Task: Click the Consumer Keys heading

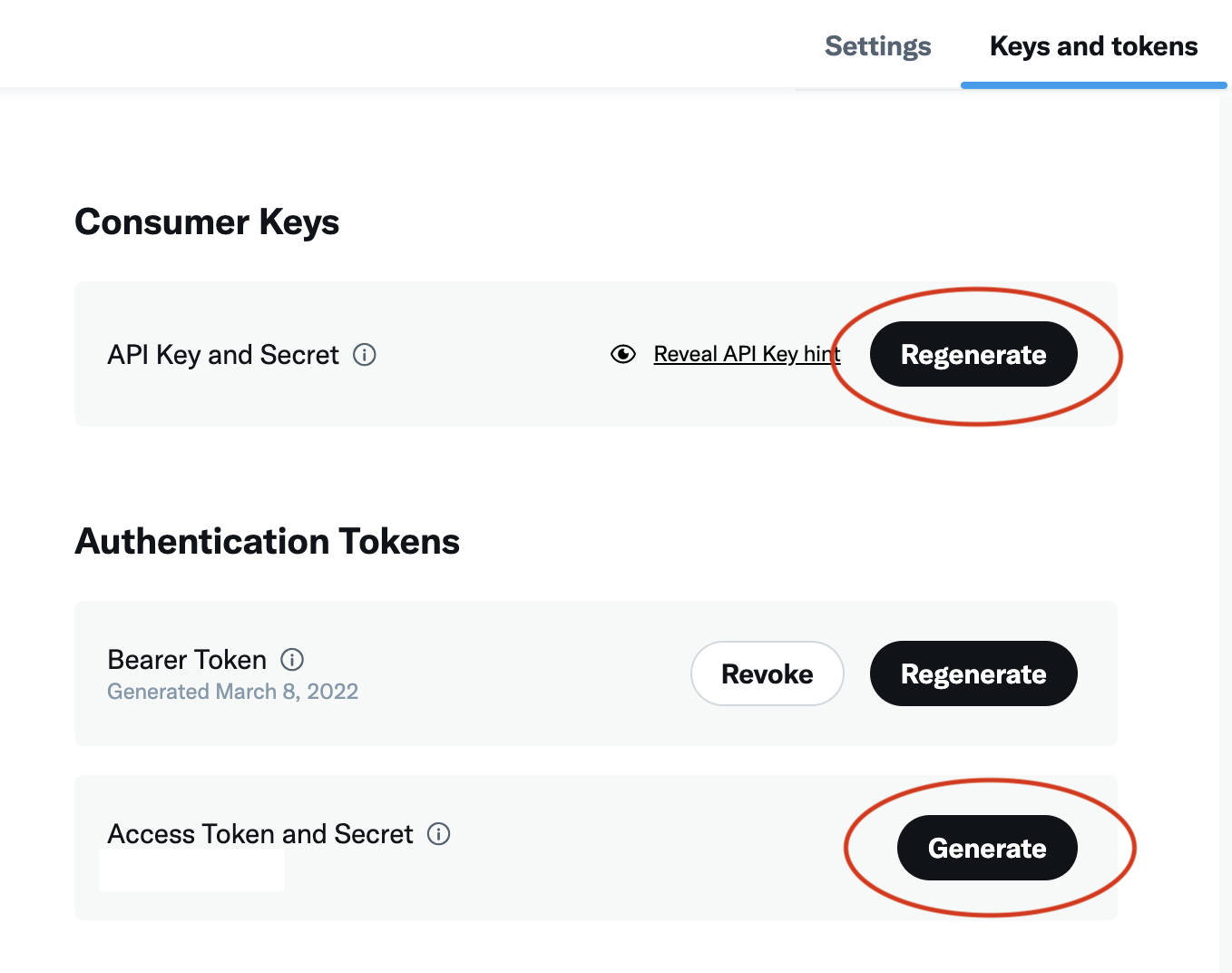Action: pos(207,222)
